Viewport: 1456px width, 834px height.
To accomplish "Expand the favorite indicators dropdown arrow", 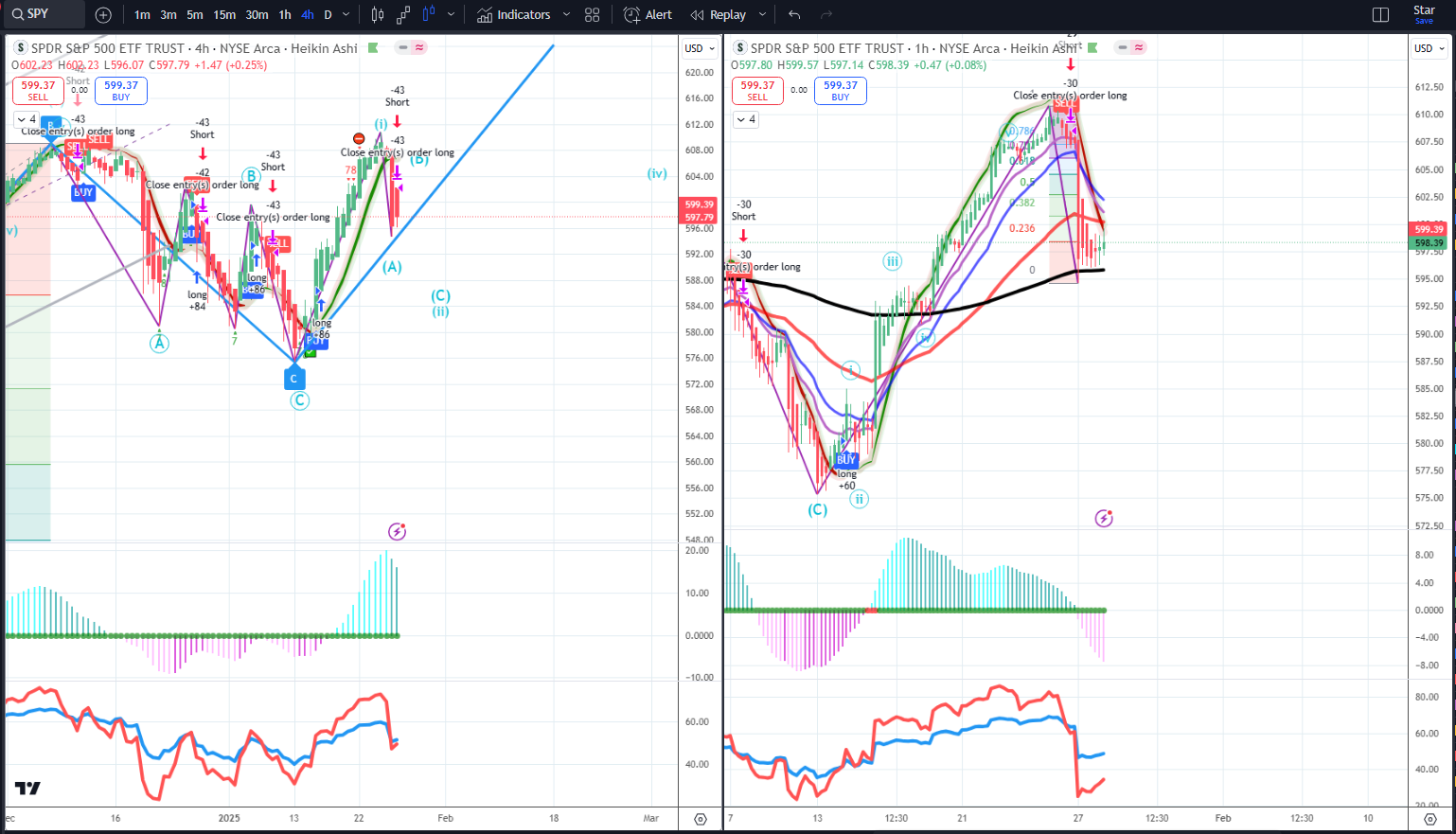I will click(566, 14).
